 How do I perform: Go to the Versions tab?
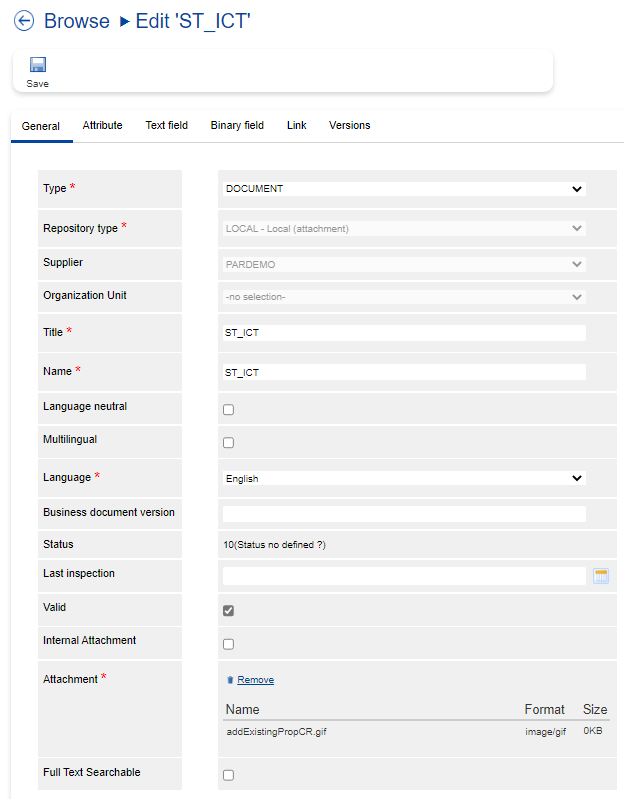[349, 126]
